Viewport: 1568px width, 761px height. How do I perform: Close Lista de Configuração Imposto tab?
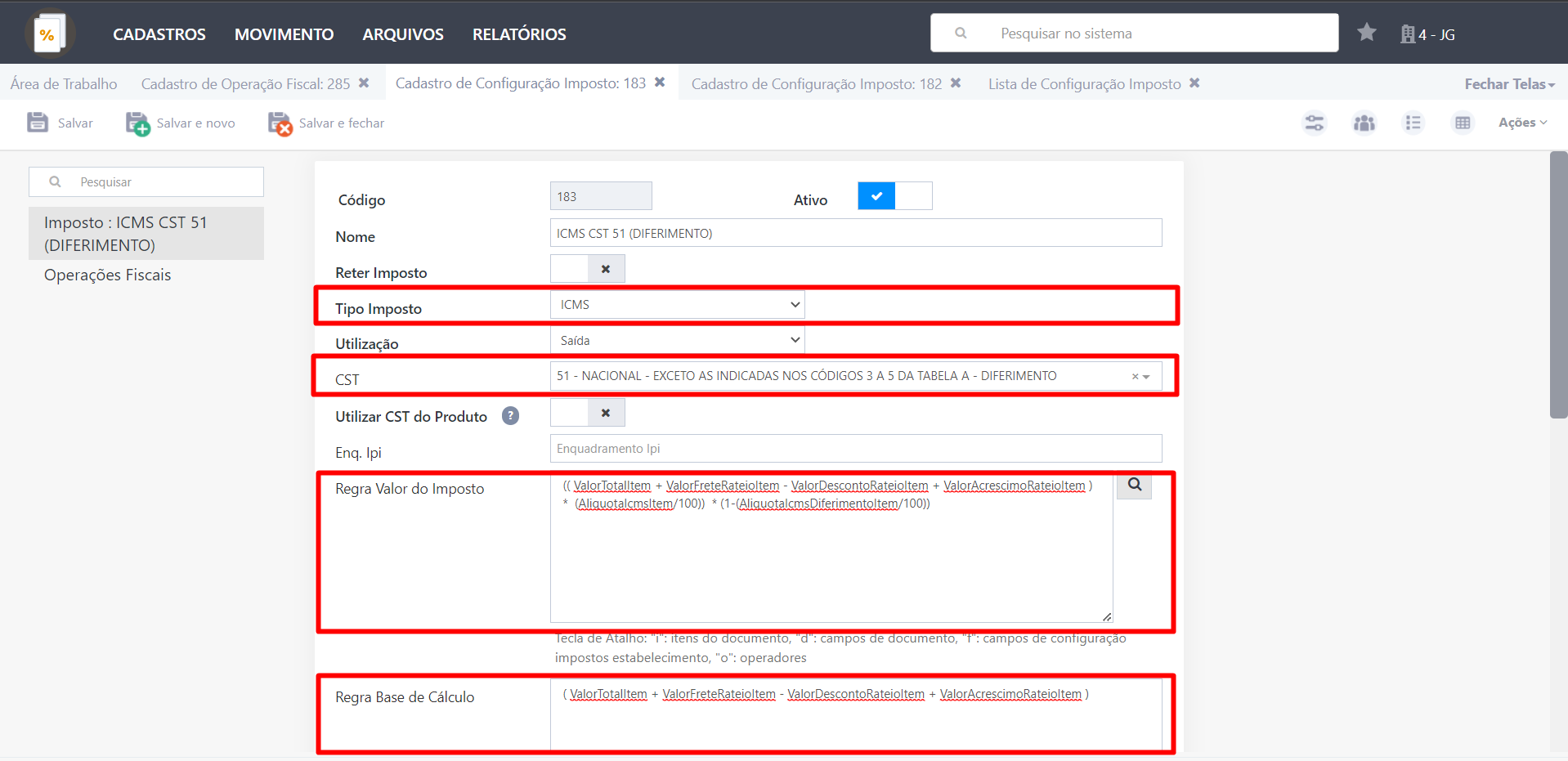pyautogui.click(x=1194, y=83)
